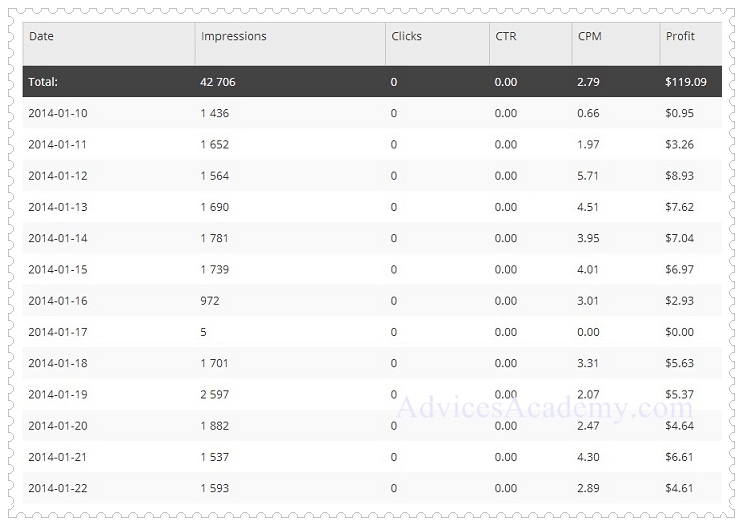
Task: Click the Clicks column header
Action: pyautogui.click(x=407, y=36)
